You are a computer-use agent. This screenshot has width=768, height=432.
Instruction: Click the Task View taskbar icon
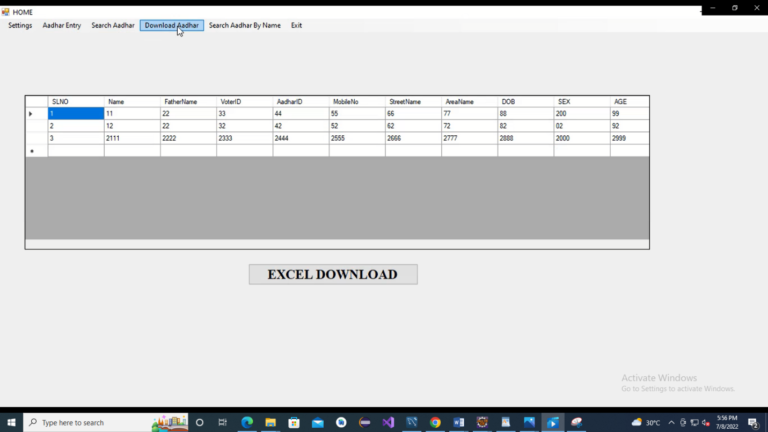[x=222, y=422]
